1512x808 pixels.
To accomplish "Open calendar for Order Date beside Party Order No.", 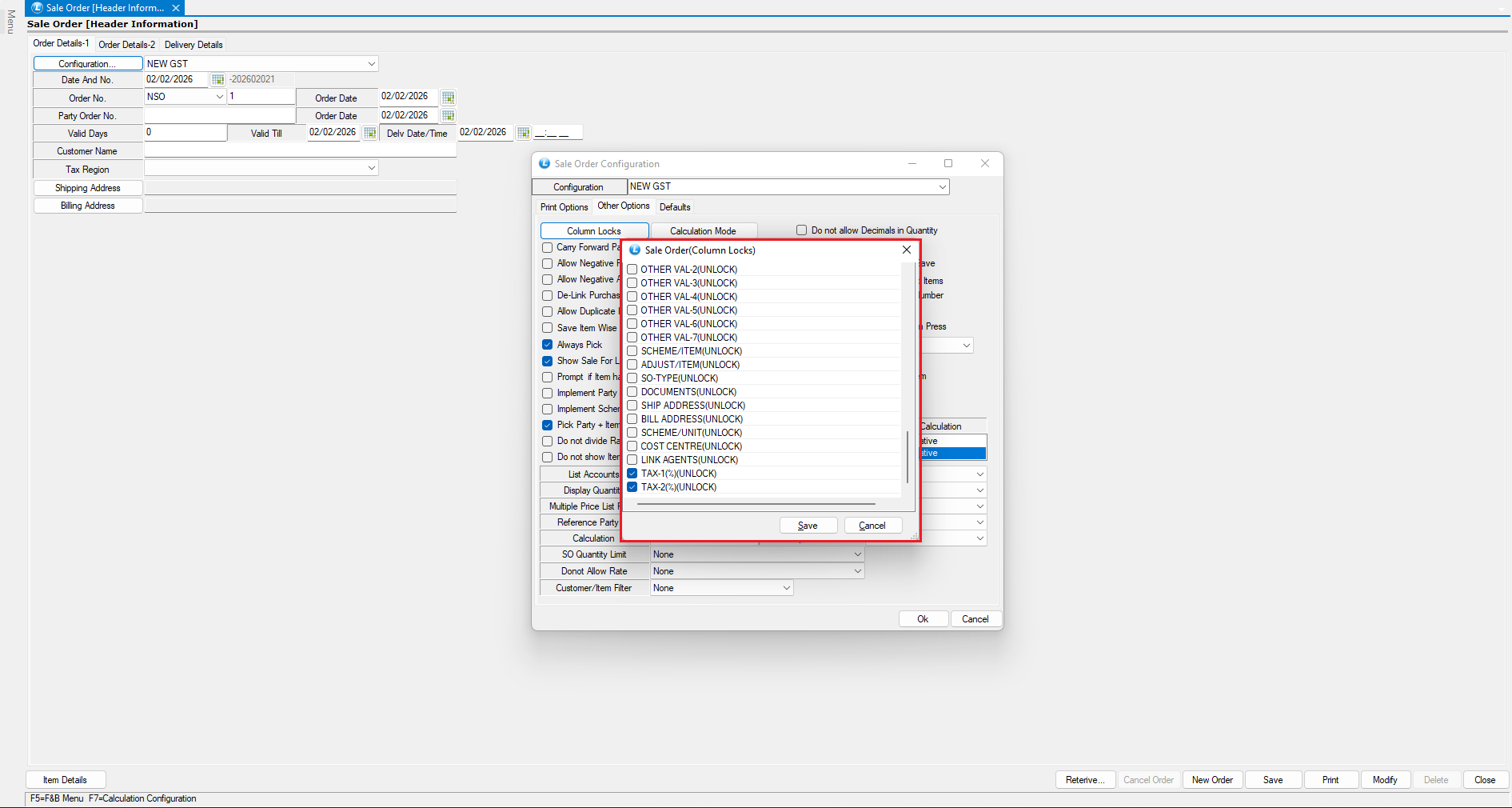I will (448, 115).
